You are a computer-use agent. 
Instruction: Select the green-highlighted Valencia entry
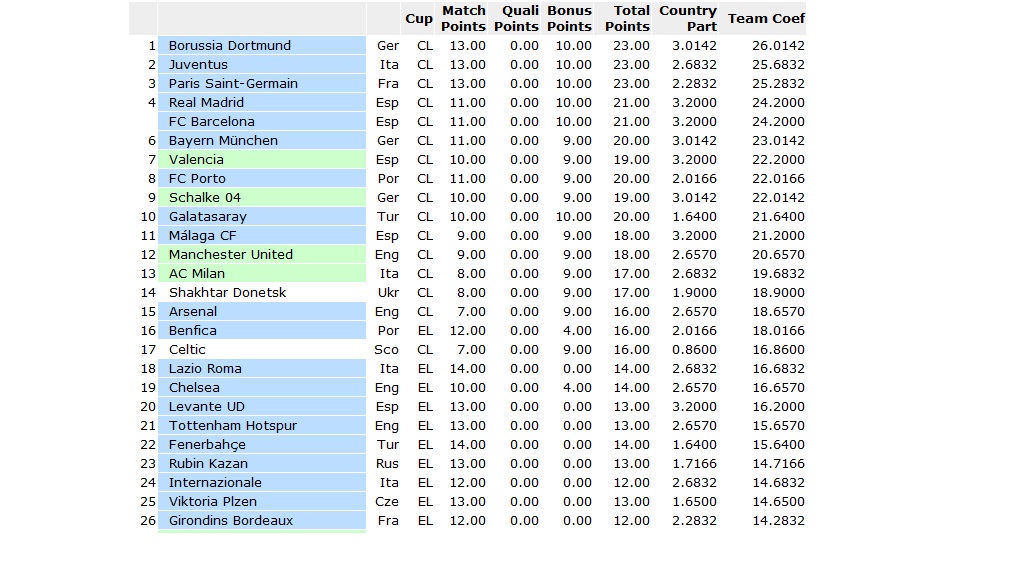point(196,160)
